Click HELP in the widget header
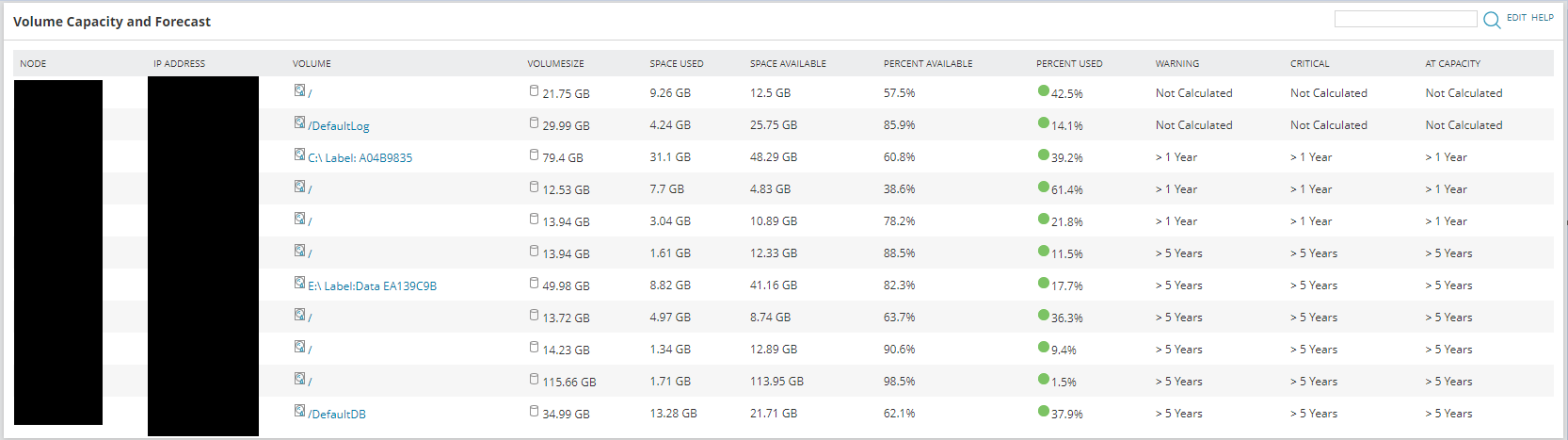The width and height of the screenshot is (1568, 440). (1543, 18)
